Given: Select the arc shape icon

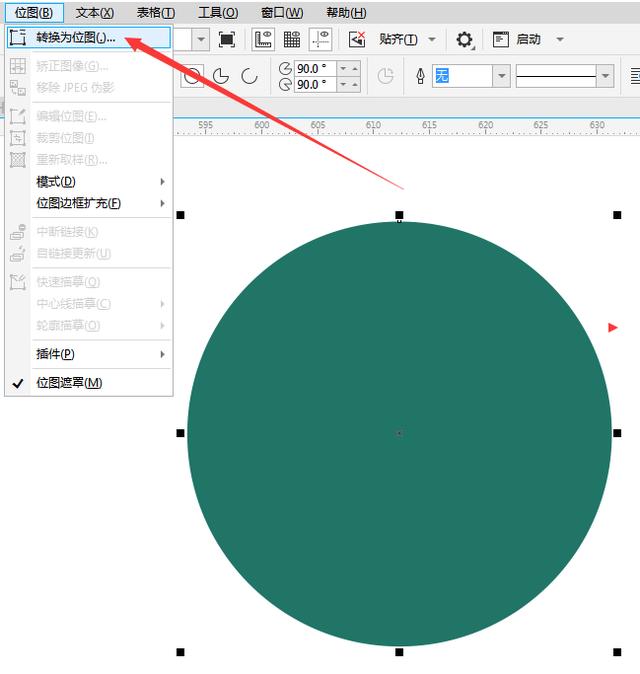Looking at the screenshot, I should pyautogui.click(x=249, y=77).
